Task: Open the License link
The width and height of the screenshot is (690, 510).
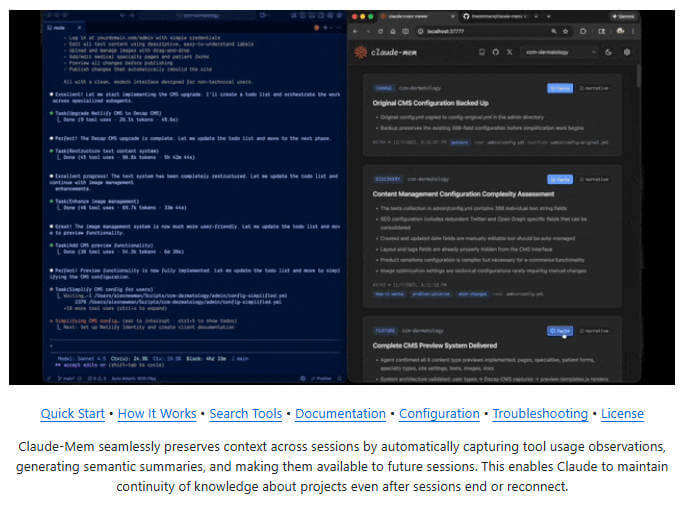Action: [622, 414]
